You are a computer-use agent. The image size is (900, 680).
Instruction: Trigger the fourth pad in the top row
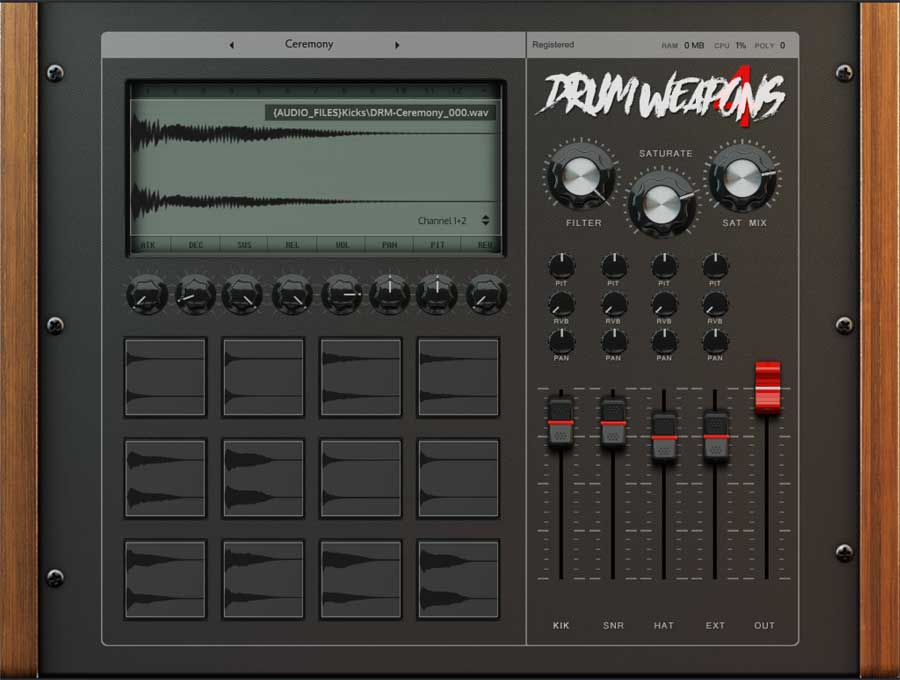tap(459, 377)
